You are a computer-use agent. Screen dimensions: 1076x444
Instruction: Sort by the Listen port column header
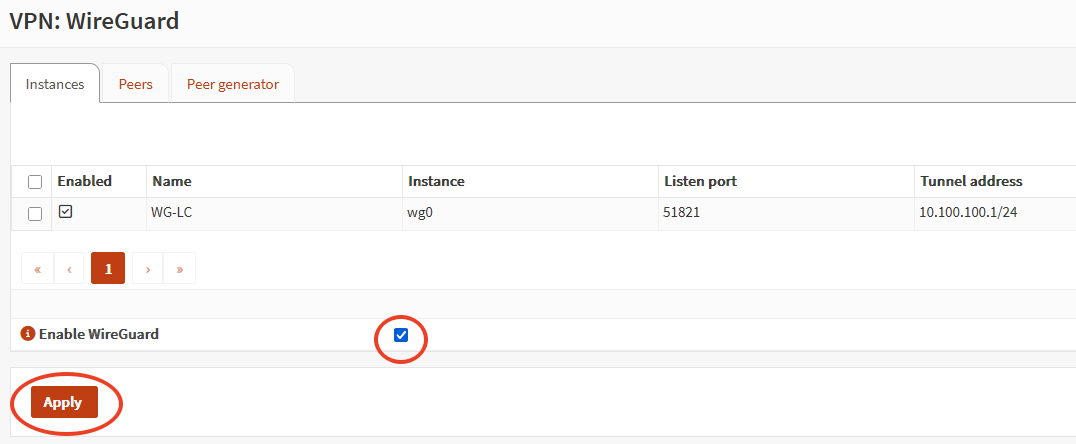click(x=700, y=181)
